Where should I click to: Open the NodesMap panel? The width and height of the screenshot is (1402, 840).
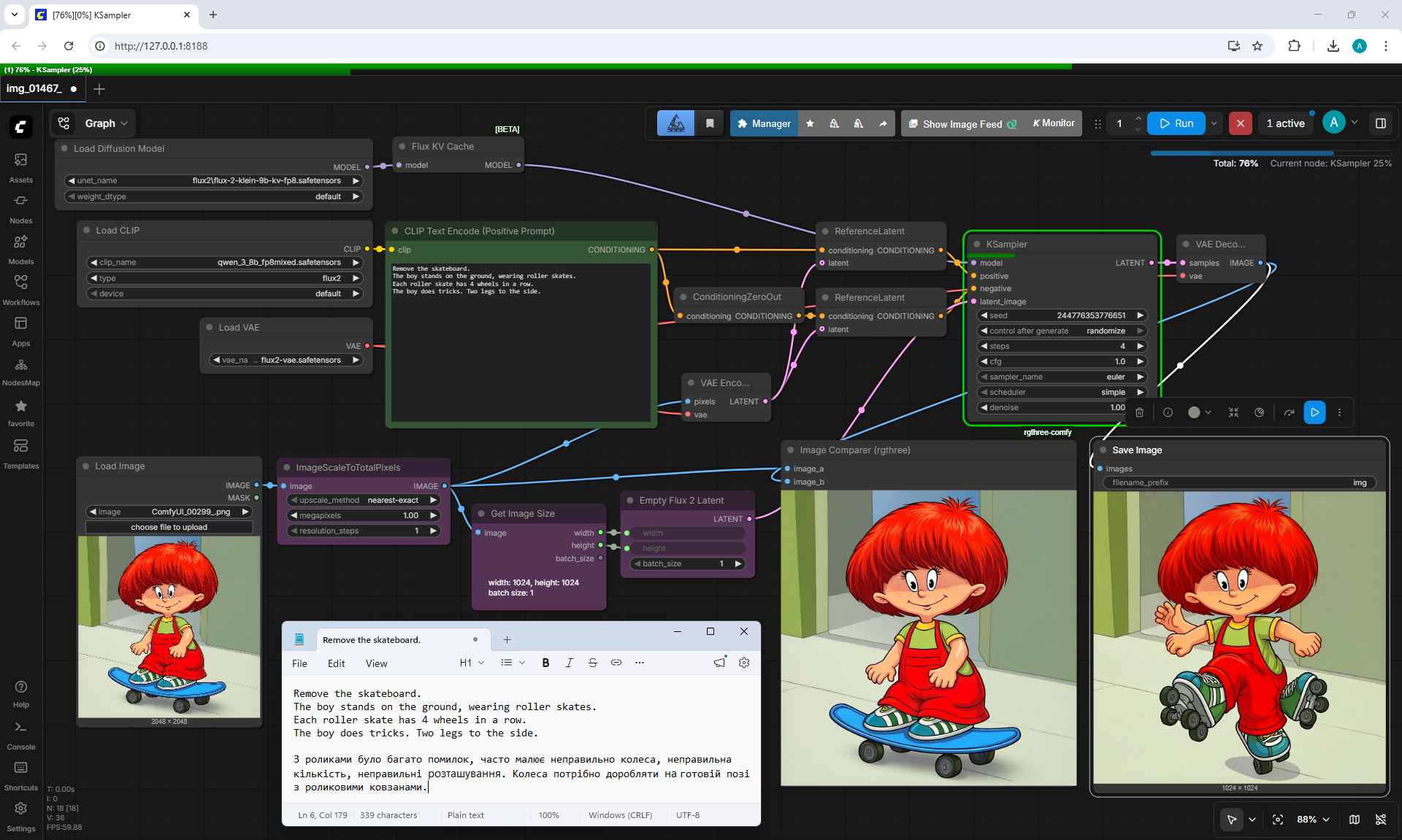(x=20, y=372)
